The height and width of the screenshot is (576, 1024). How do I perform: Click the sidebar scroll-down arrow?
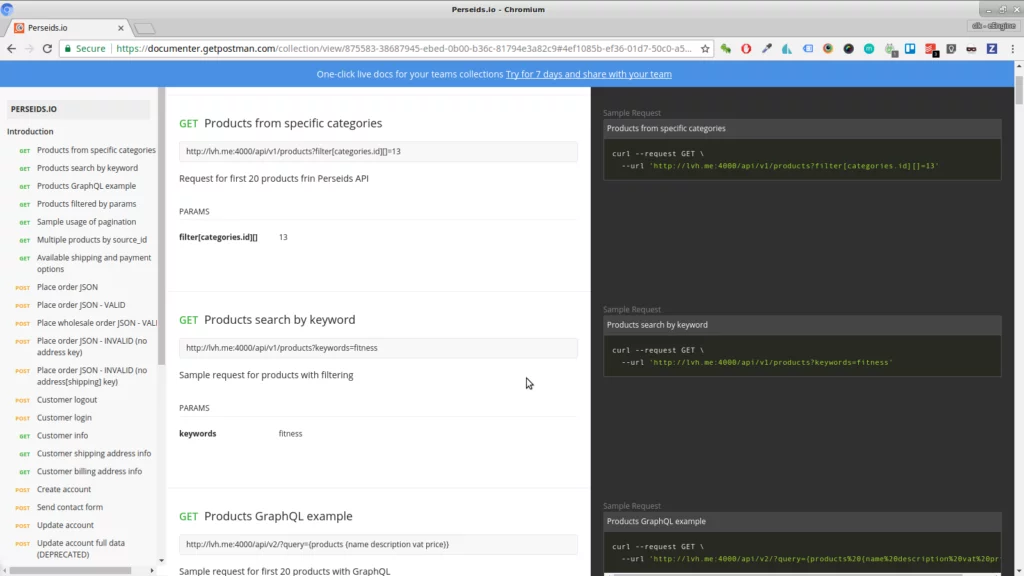coord(161,560)
